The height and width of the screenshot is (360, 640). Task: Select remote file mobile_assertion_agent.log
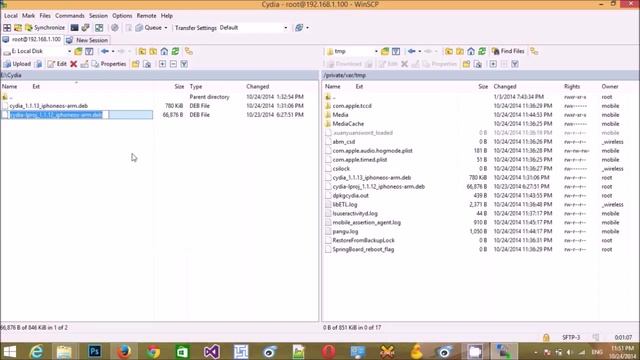coord(367,222)
